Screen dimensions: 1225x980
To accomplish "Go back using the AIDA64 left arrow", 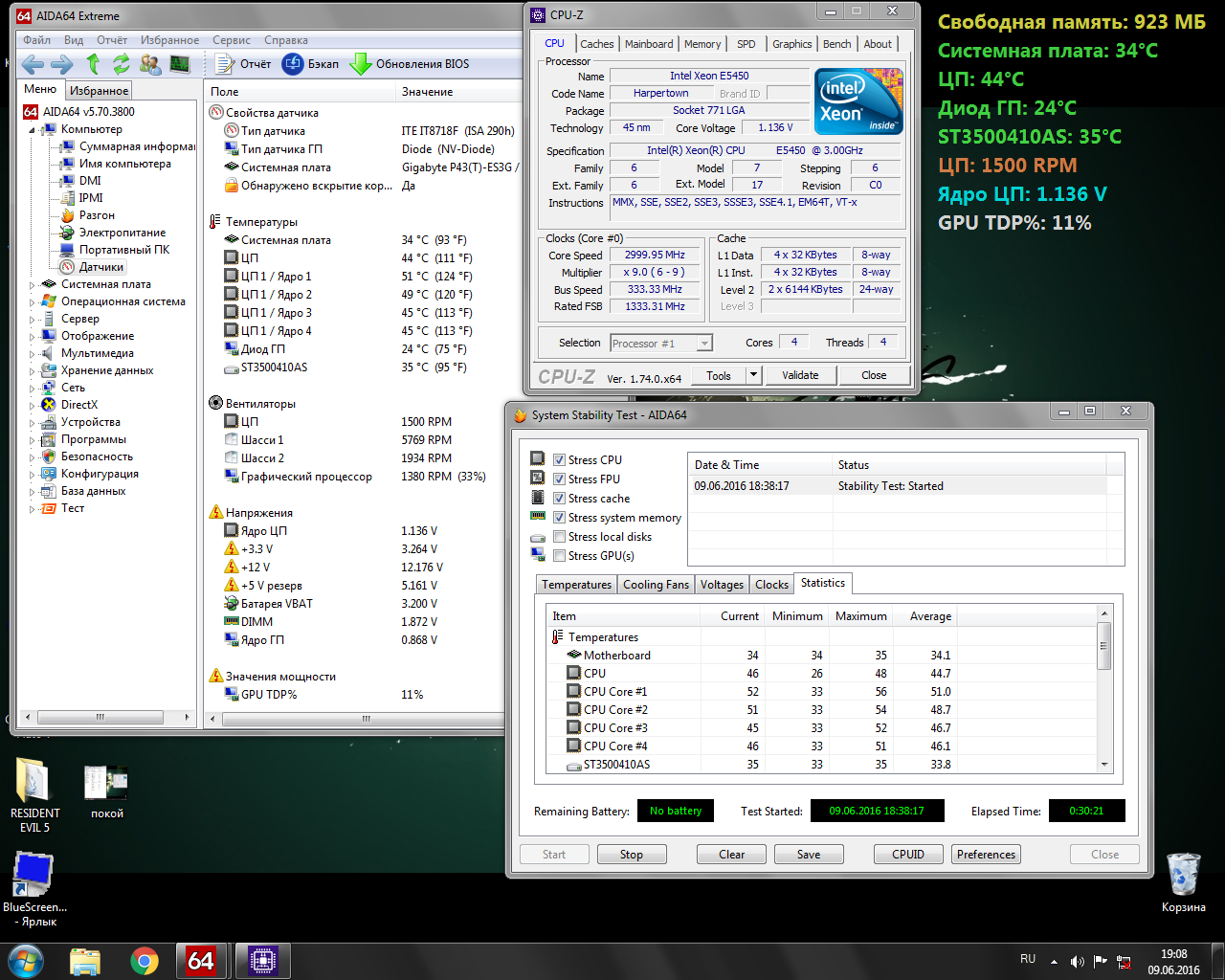I will click(x=33, y=64).
